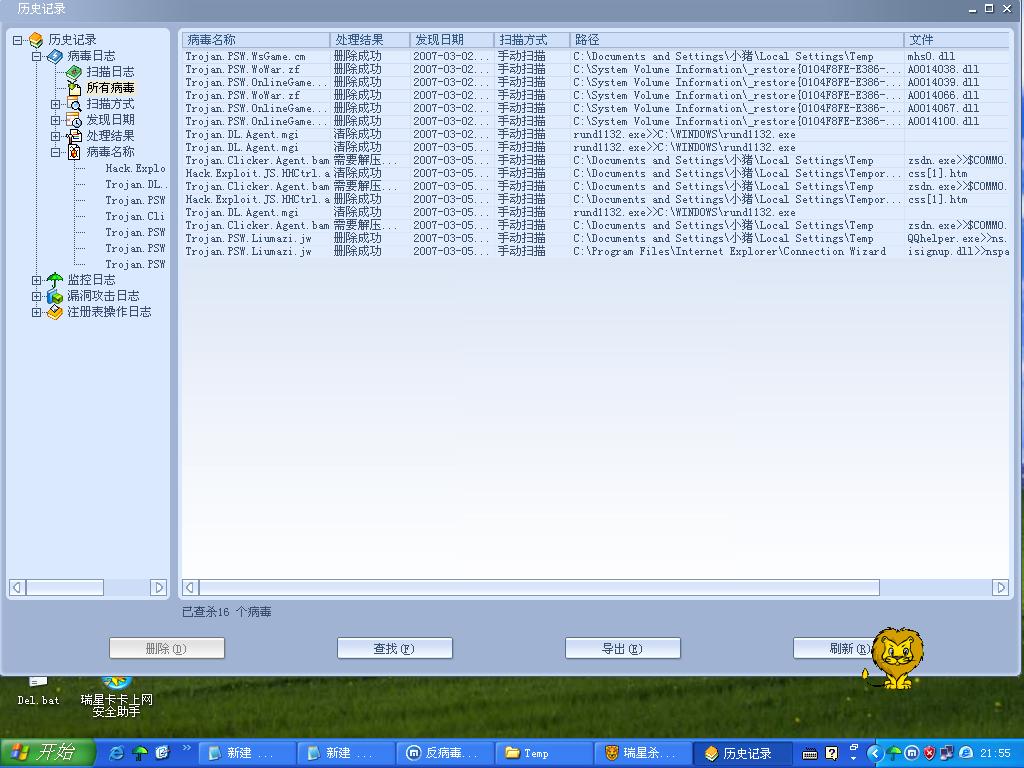
Task: Show more quick launch items chevron
Action: coord(187,748)
